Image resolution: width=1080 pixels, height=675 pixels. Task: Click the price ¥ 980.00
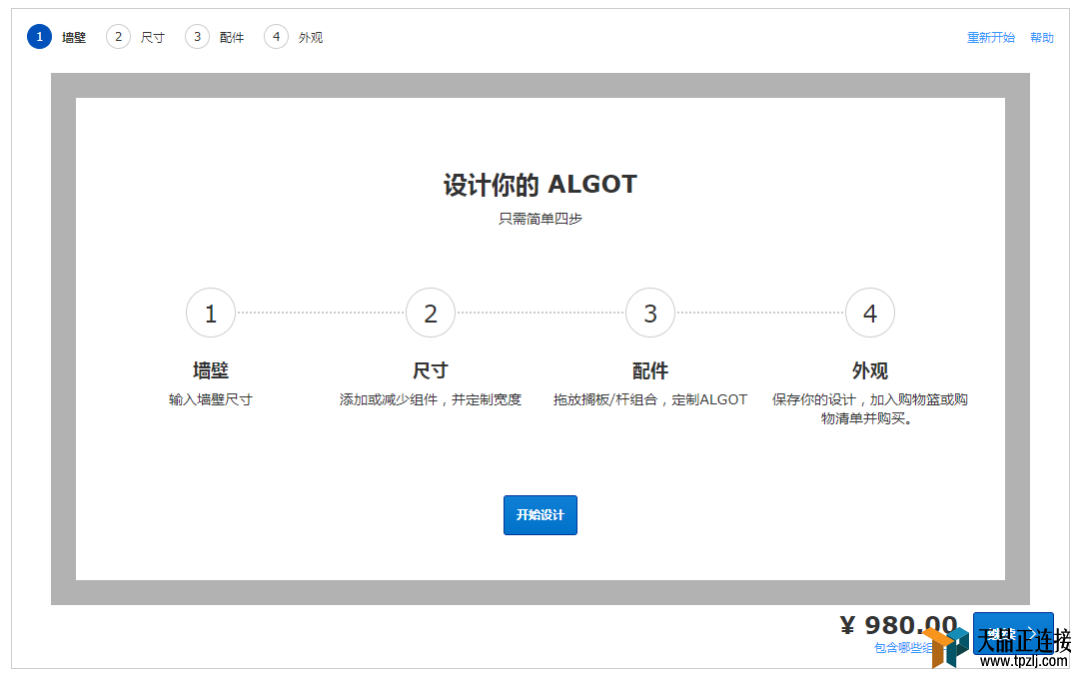pyautogui.click(x=899, y=625)
